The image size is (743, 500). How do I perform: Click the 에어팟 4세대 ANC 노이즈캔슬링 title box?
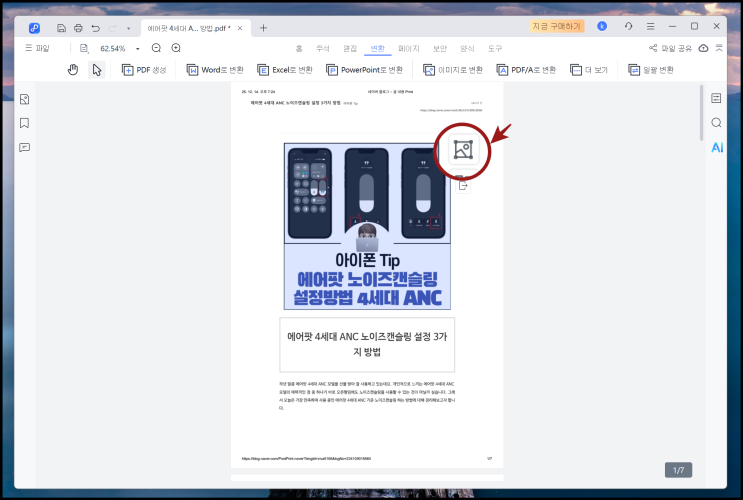coord(367,345)
